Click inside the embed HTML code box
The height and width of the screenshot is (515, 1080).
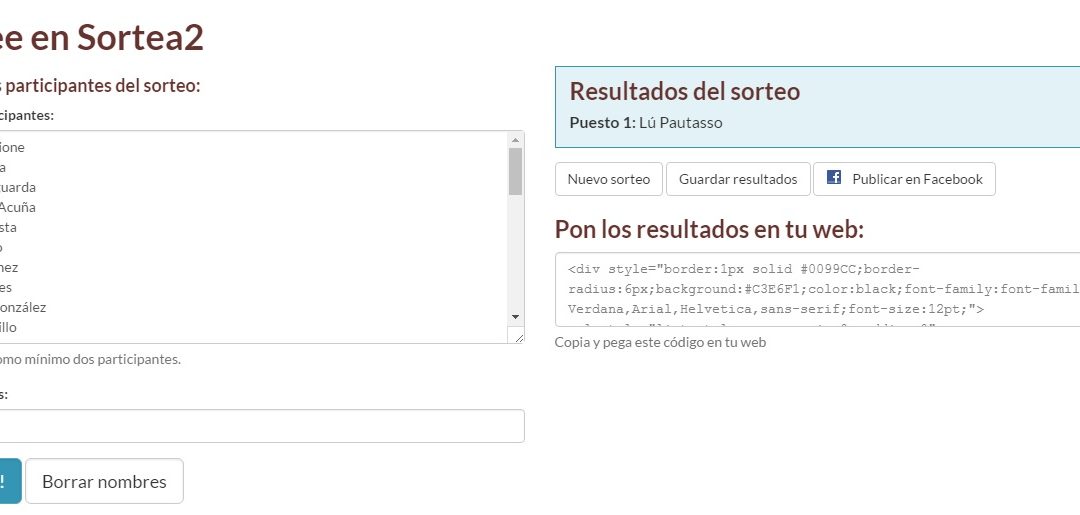[815, 289]
